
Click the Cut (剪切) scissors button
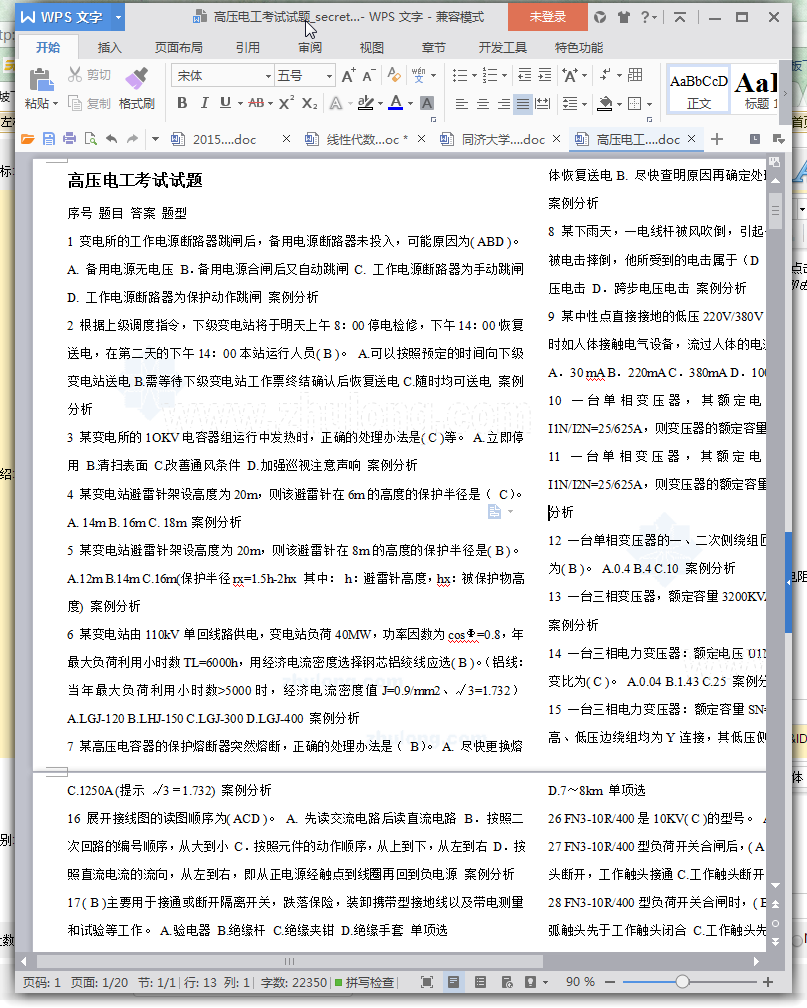(x=89, y=75)
